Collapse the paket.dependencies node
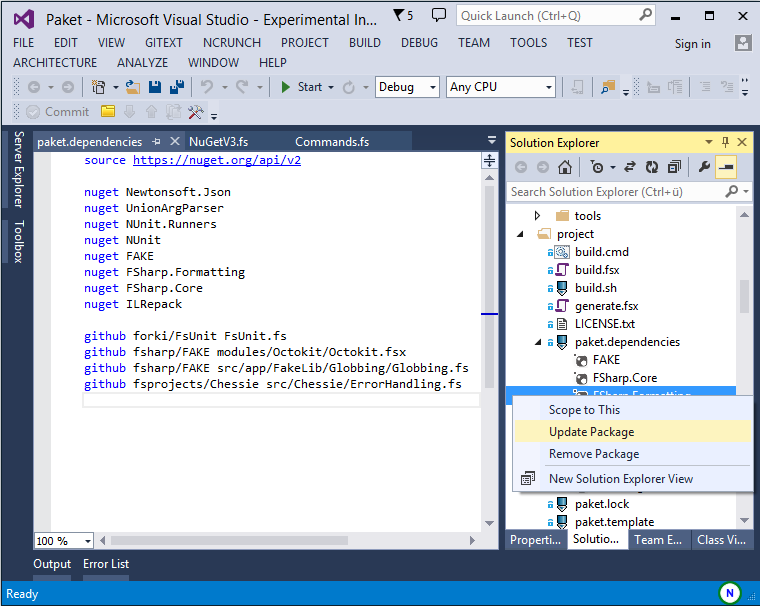Viewport: 760px width, 606px height. pyautogui.click(x=538, y=342)
